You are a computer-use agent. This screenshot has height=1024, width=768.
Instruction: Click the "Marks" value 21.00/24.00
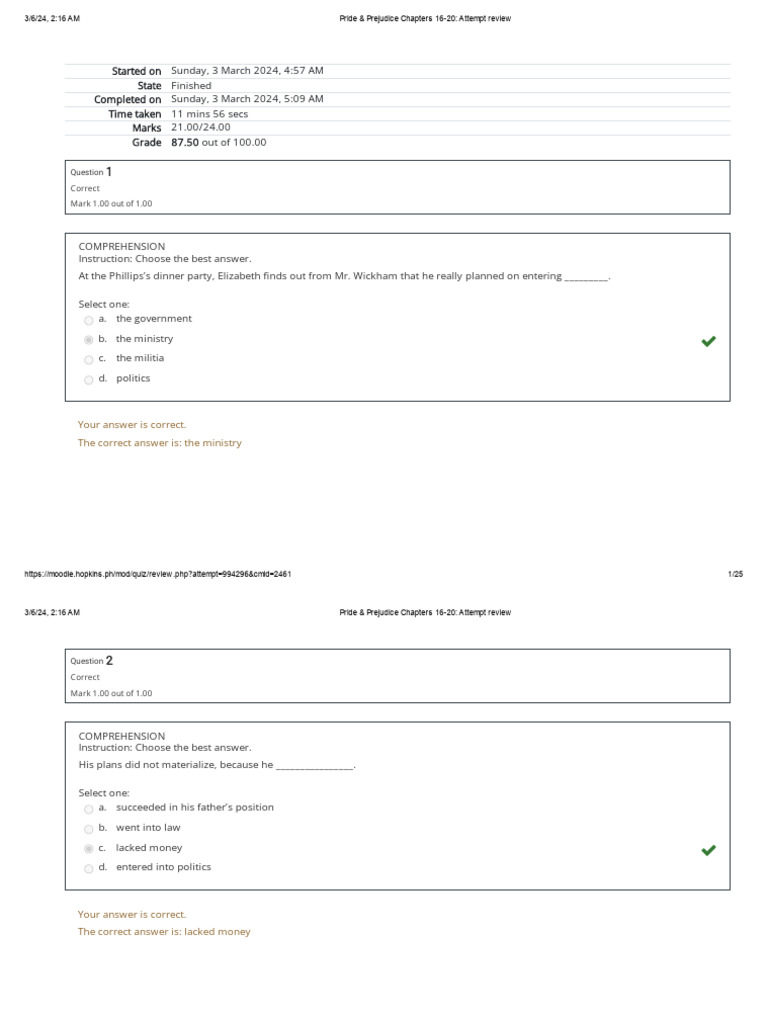(x=200, y=127)
